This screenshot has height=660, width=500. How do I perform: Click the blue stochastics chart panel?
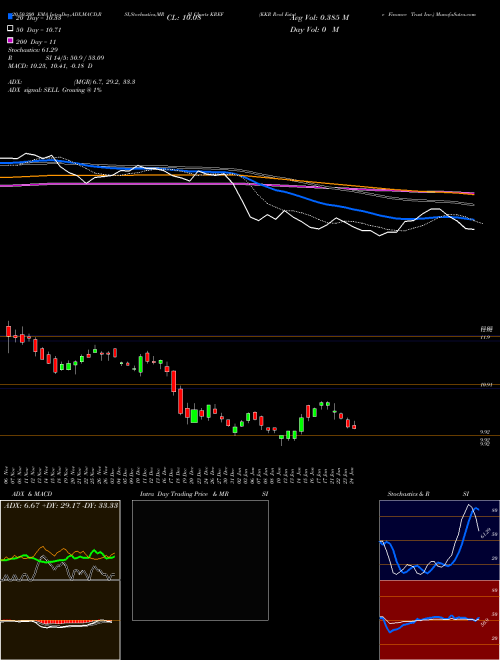(x=439, y=540)
